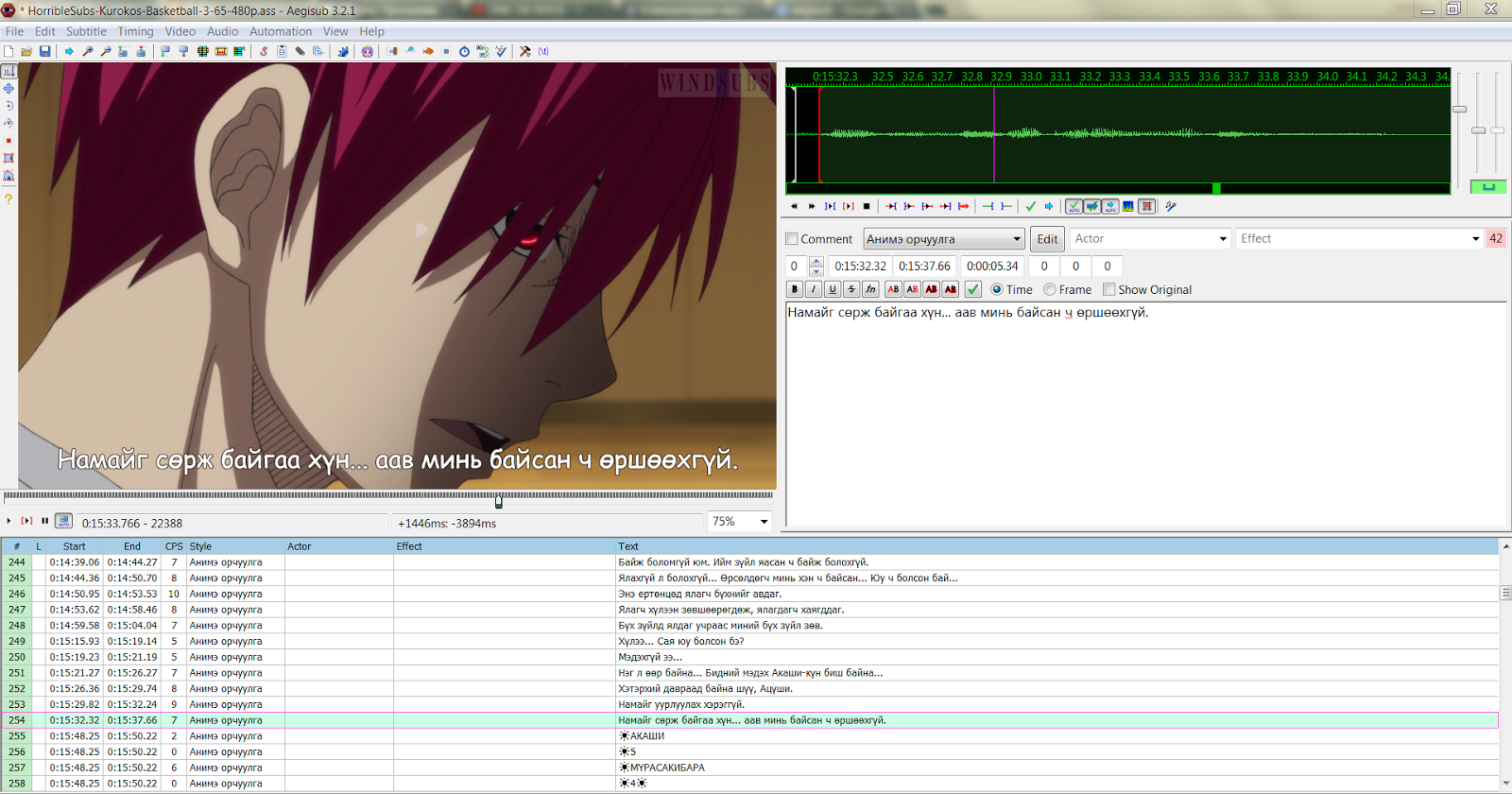Adjust the audio volume vertical slider

[1498, 130]
